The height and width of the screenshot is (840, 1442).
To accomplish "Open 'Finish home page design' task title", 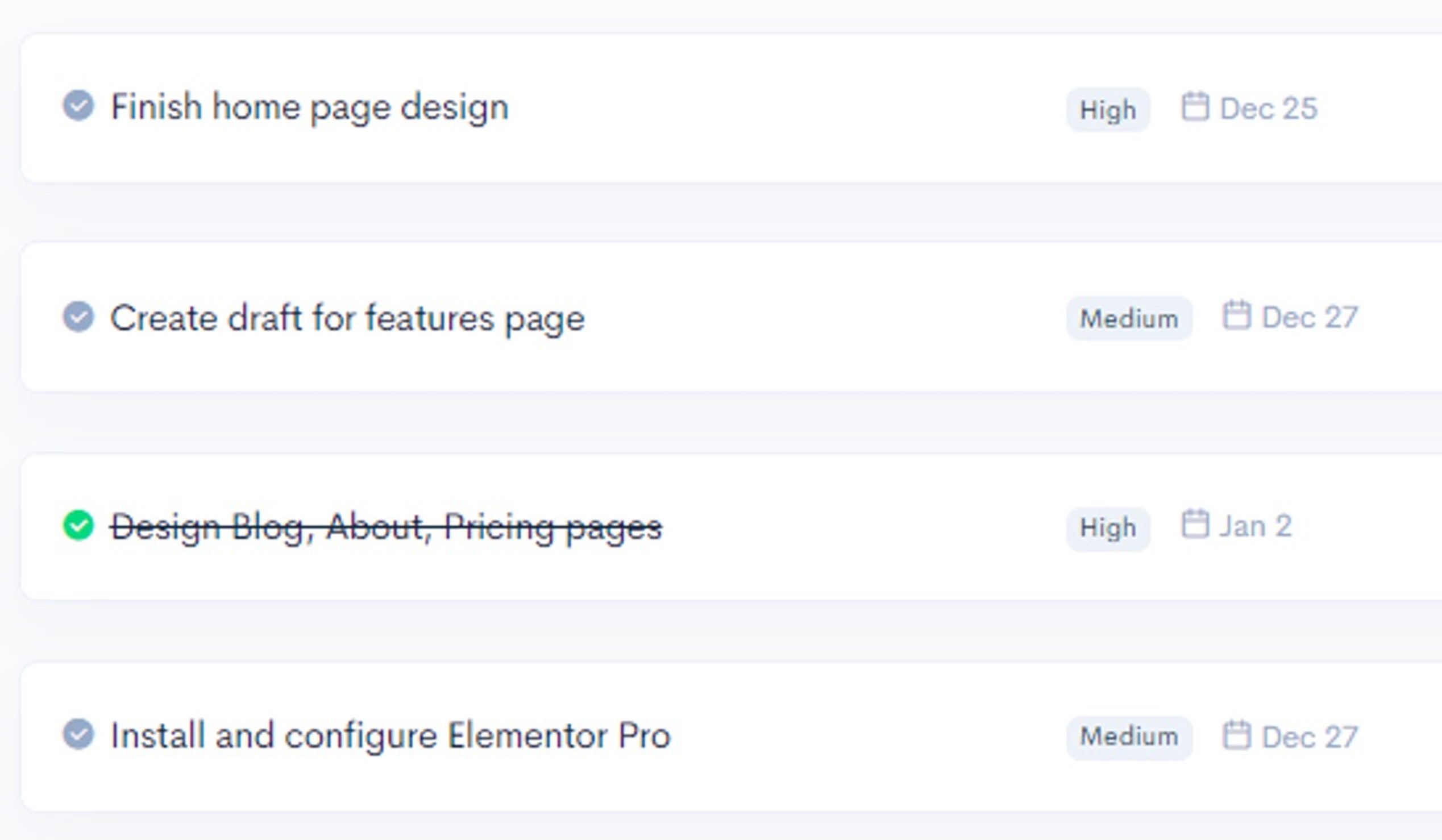I will tap(310, 107).
